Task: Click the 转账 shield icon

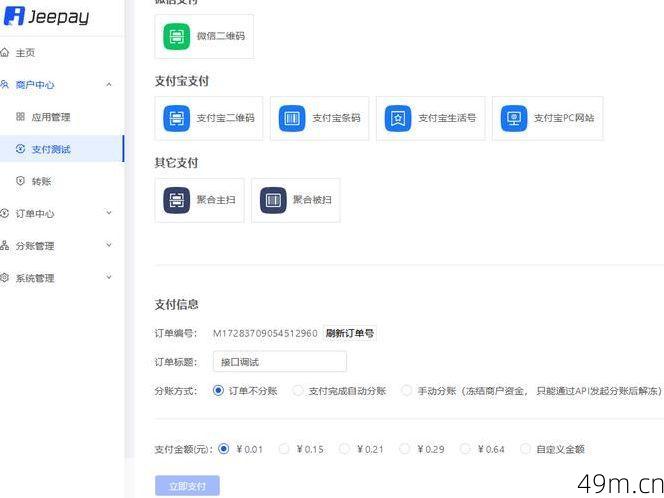Action: click(20, 181)
